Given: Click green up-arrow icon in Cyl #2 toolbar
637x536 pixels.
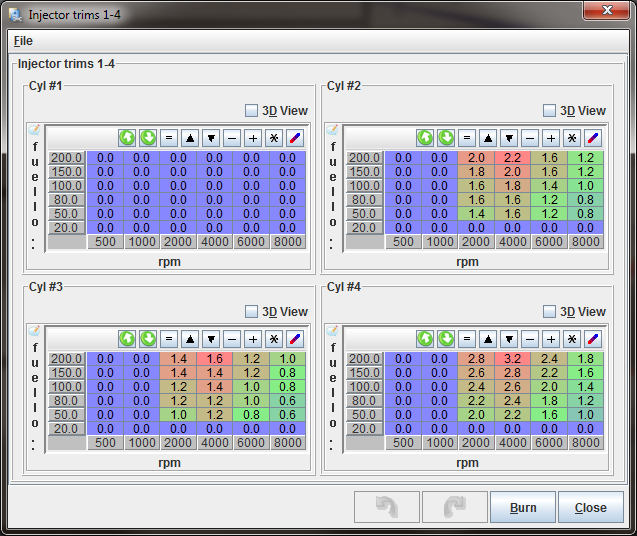Looking at the screenshot, I should point(425,138).
